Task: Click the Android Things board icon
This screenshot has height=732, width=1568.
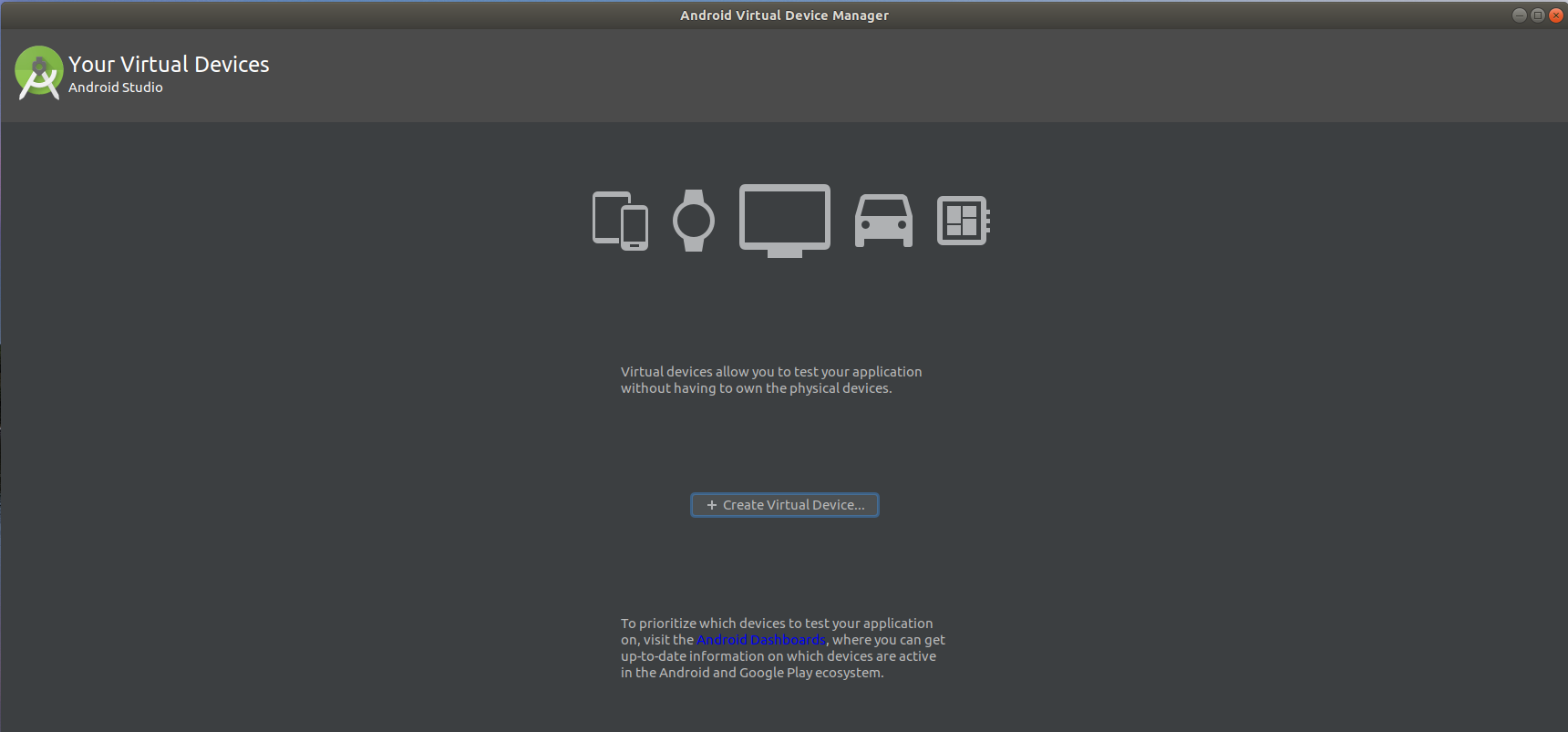Action: (x=964, y=221)
